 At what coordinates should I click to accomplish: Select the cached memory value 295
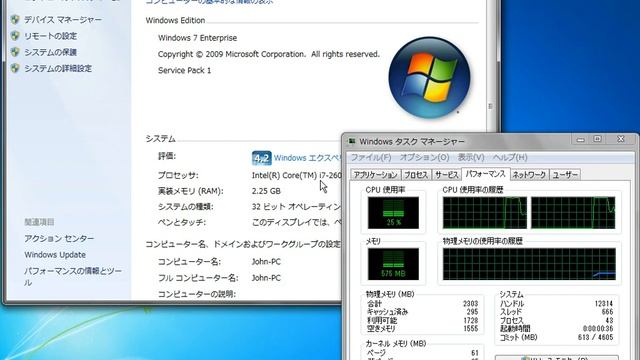(472, 312)
